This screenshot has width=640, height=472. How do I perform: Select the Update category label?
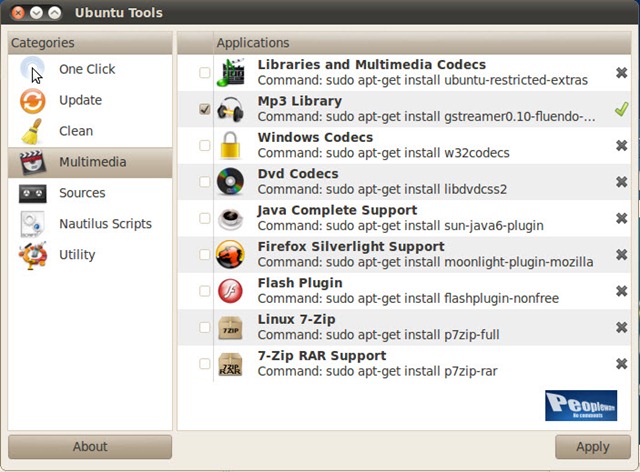[80, 100]
